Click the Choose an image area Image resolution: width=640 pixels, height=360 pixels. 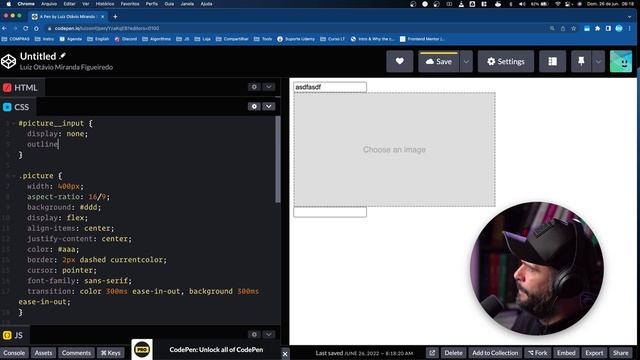click(x=394, y=149)
